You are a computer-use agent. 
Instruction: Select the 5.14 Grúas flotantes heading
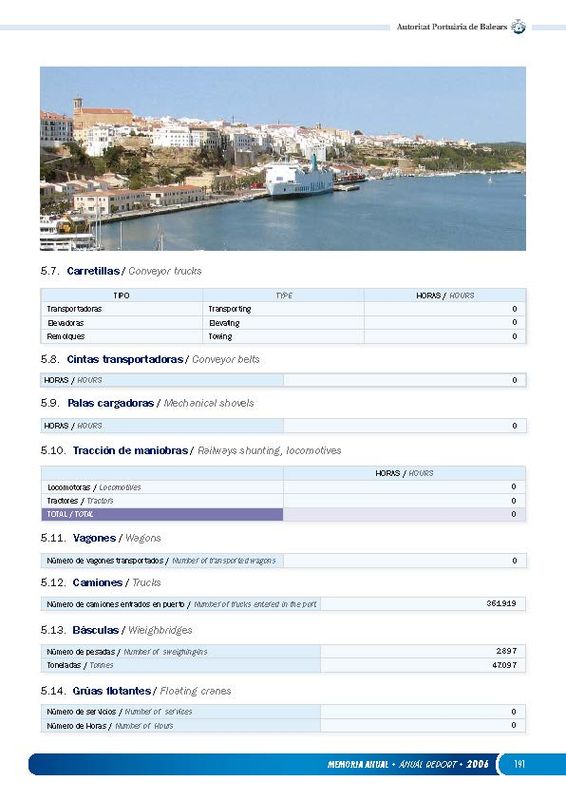136,691
